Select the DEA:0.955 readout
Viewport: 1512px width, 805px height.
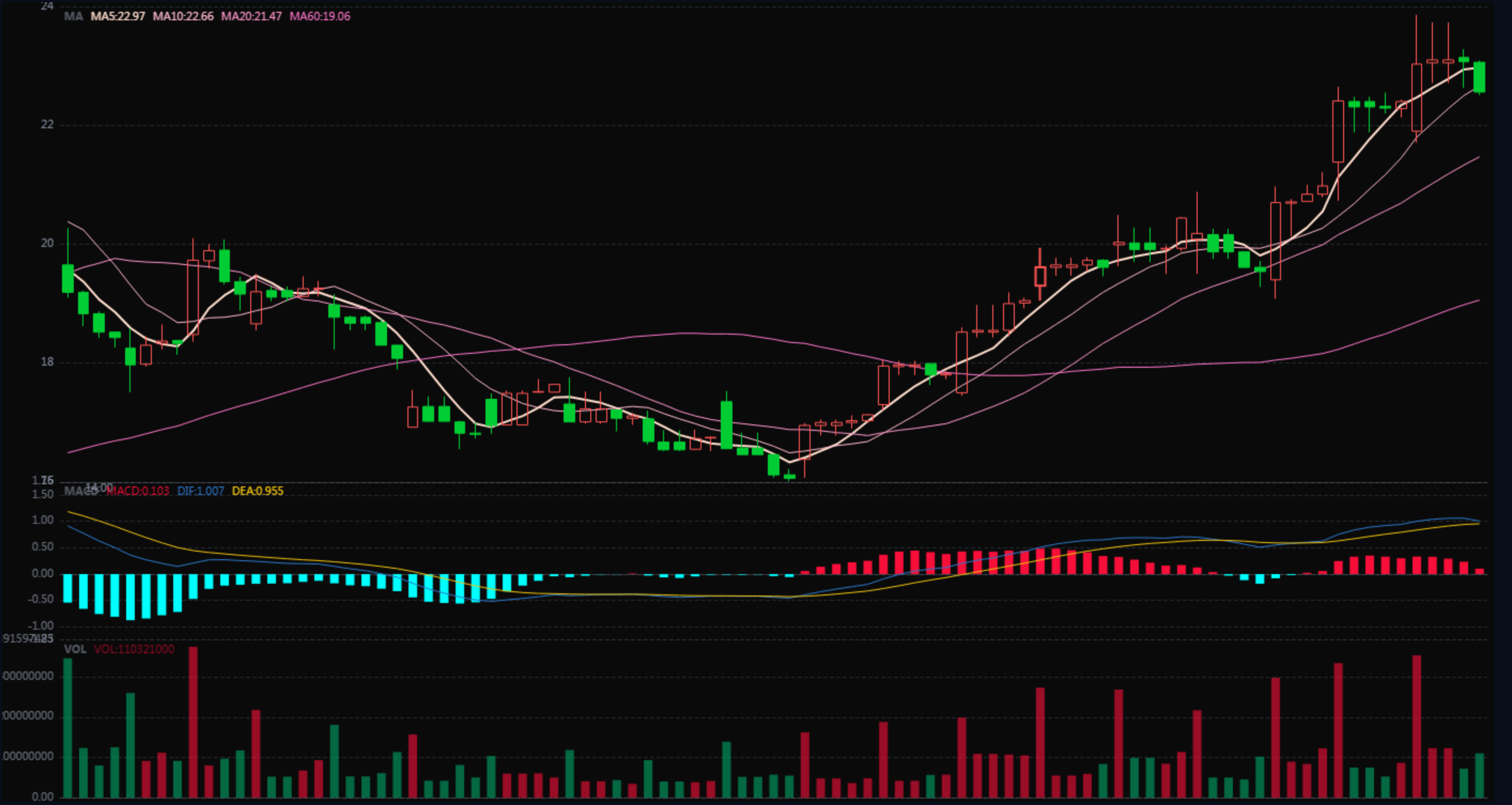258,491
